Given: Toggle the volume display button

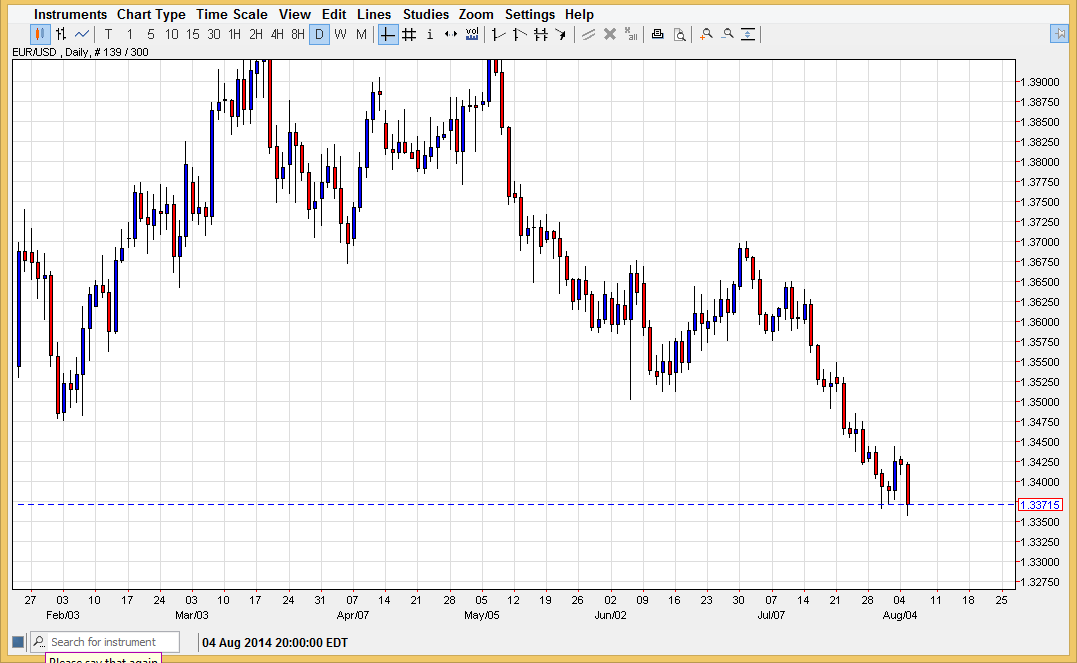Looking at the screenshot, I should click(x=472, y=34).
